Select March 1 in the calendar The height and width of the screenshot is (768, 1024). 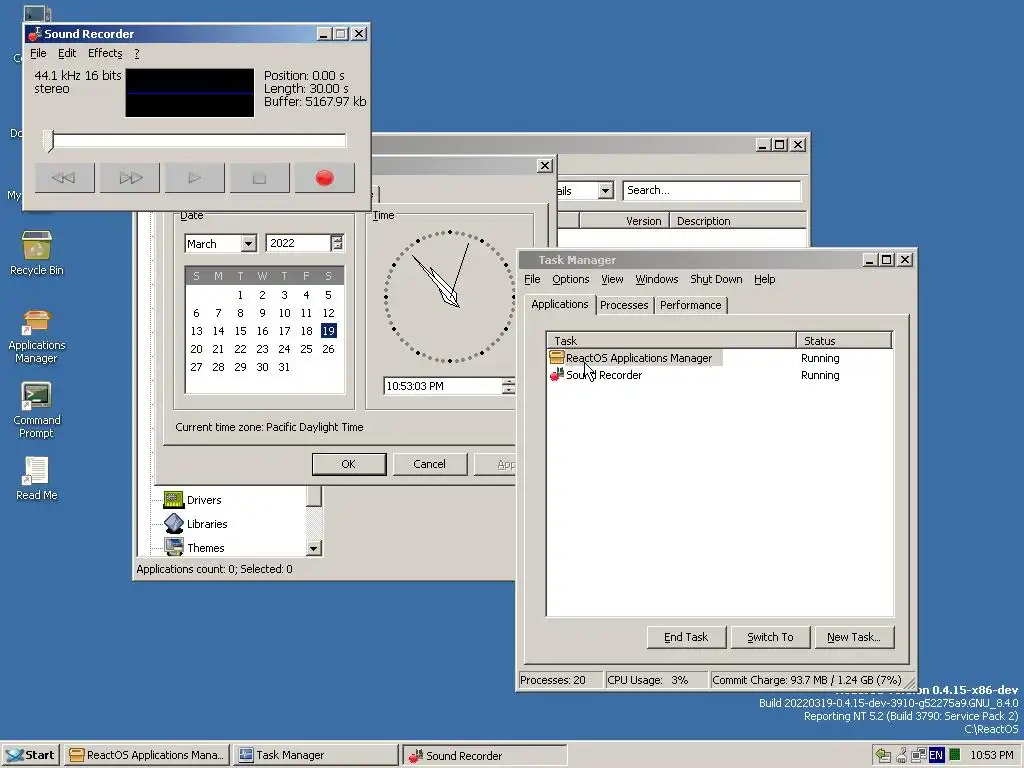point(240,295)
